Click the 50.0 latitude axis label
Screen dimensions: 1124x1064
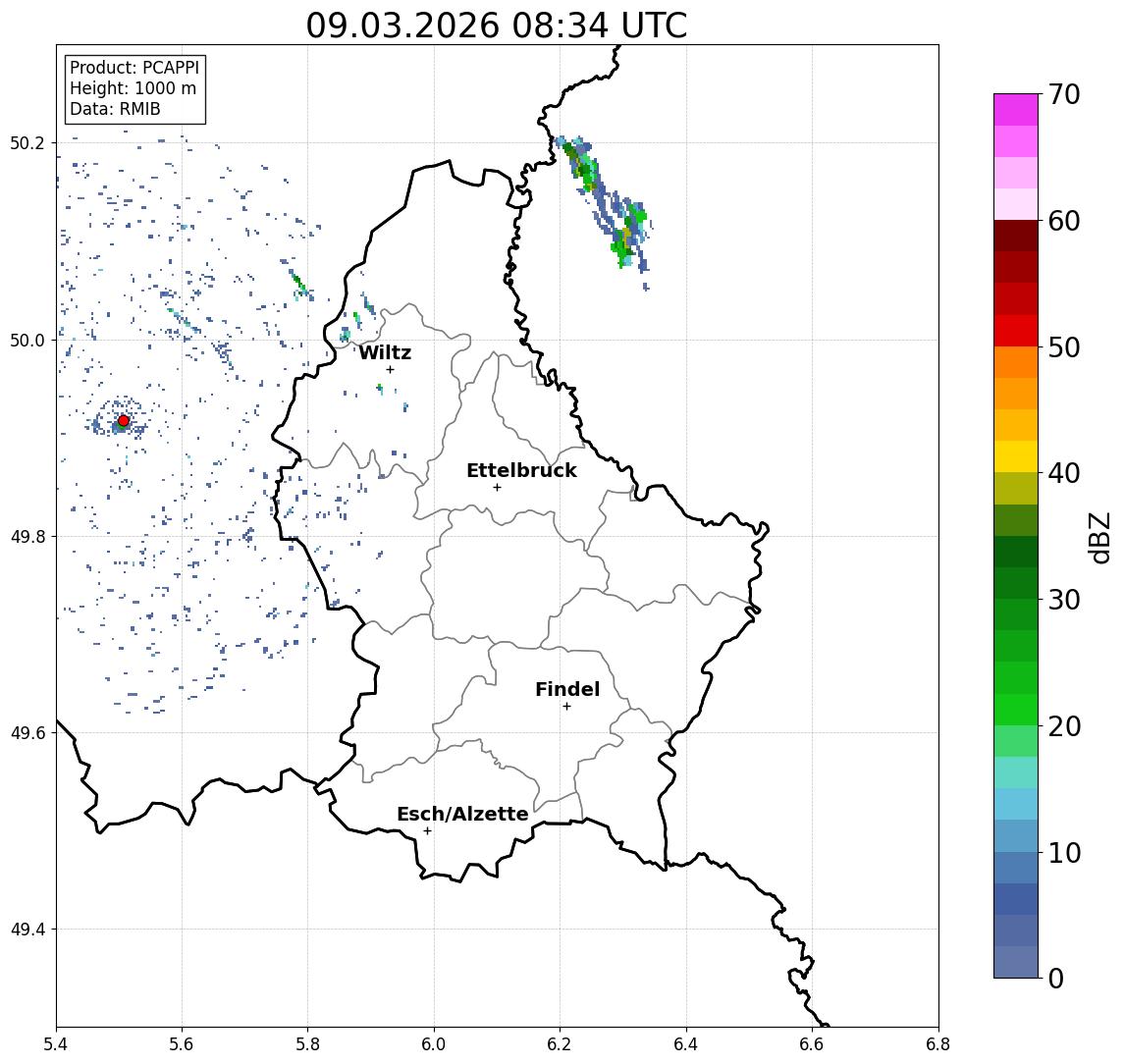(x=27, y=340)
